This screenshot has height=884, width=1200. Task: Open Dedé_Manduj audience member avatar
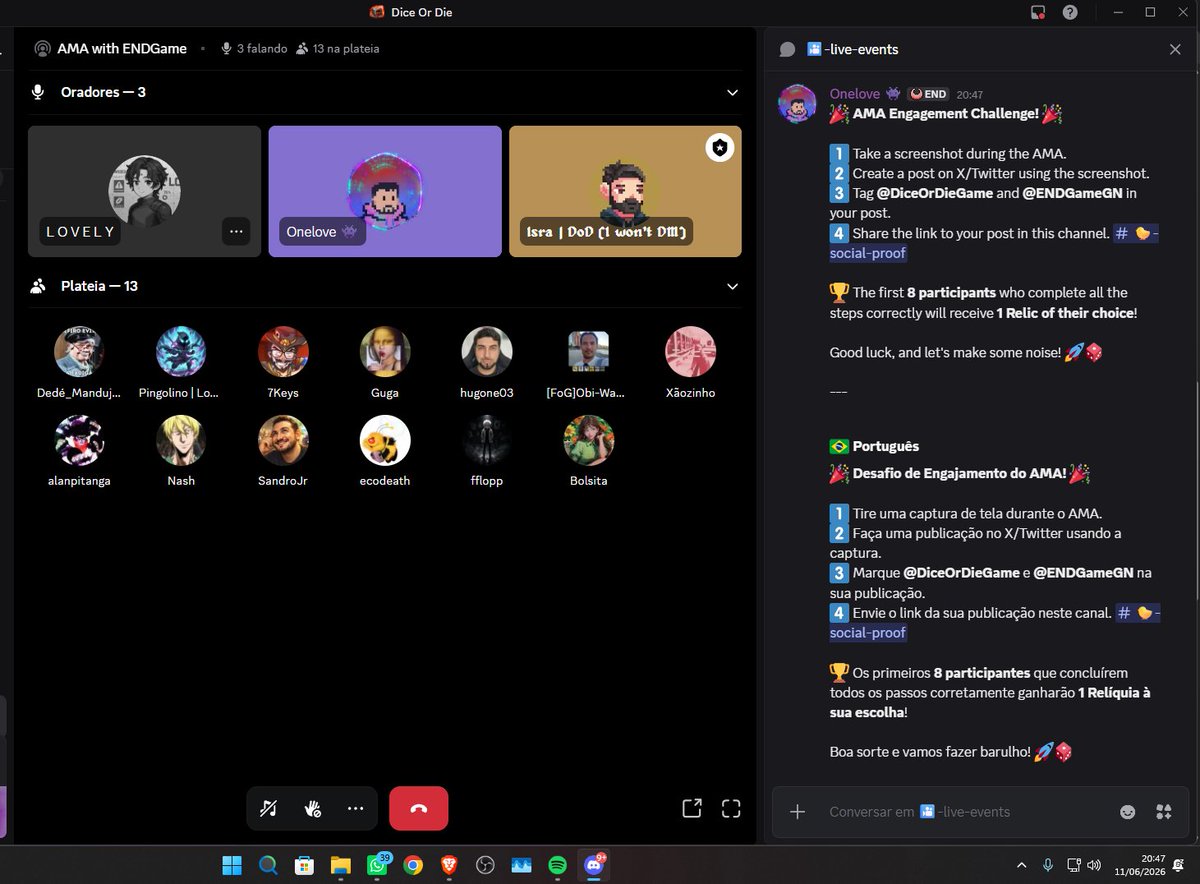pyautogui.click(x=79, y=352)
